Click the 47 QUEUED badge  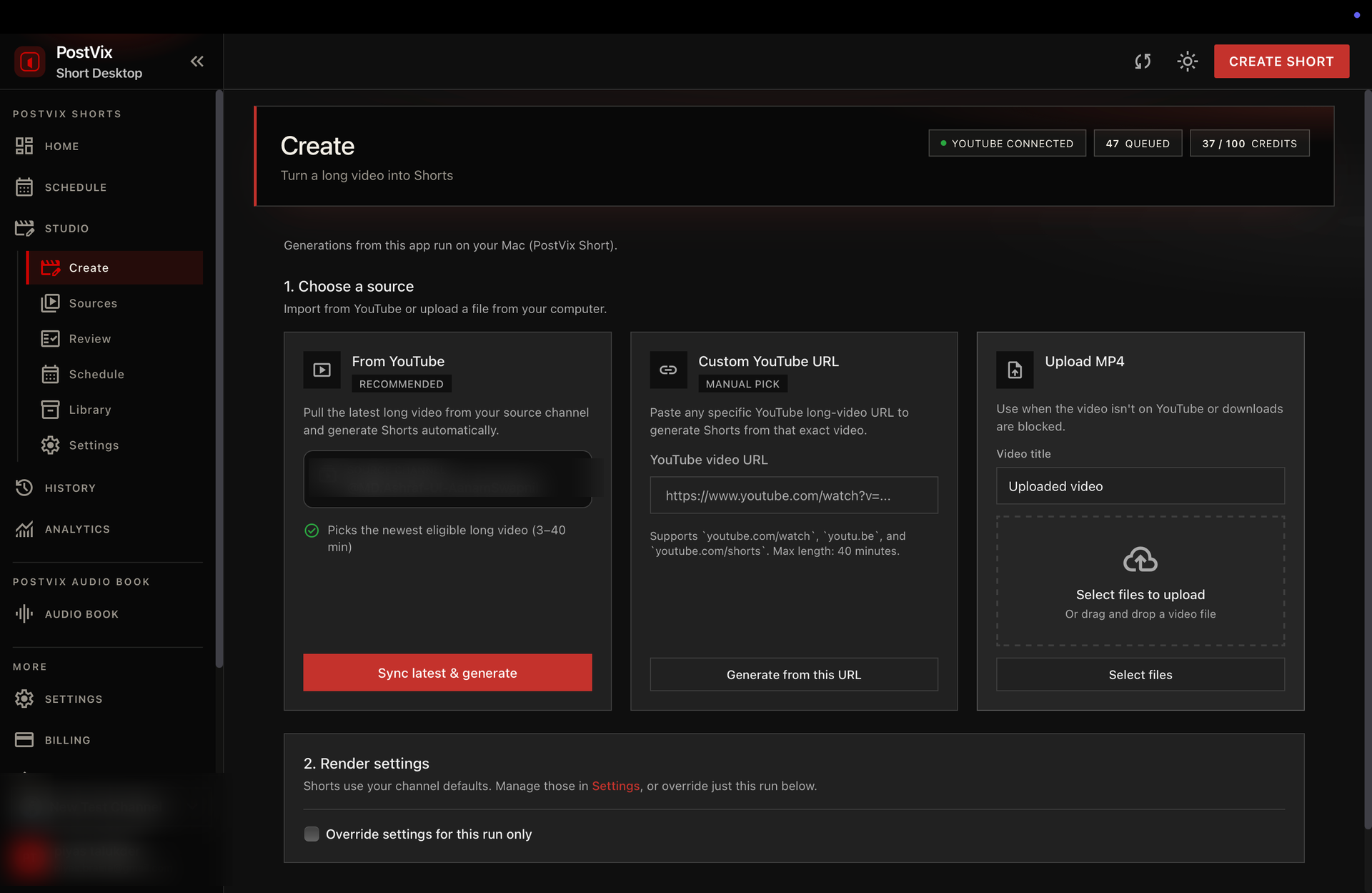pos(1138,143)
